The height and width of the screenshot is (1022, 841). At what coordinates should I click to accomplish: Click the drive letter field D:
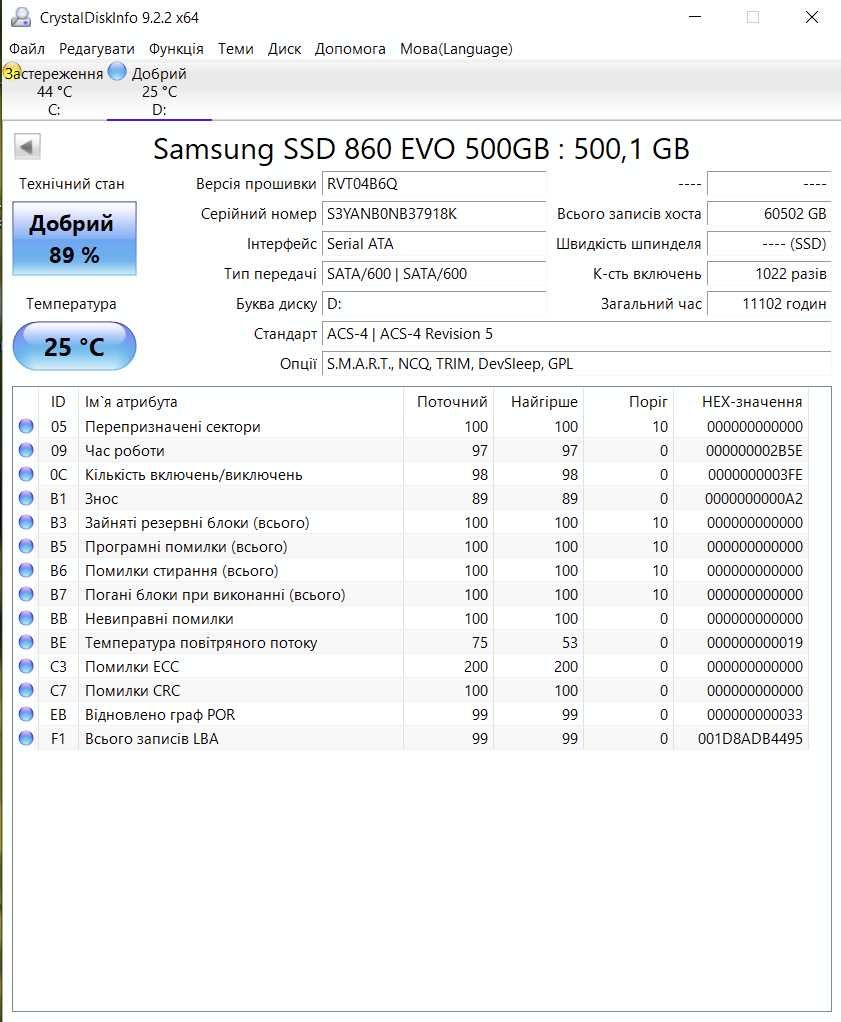[x=434, y=304]
